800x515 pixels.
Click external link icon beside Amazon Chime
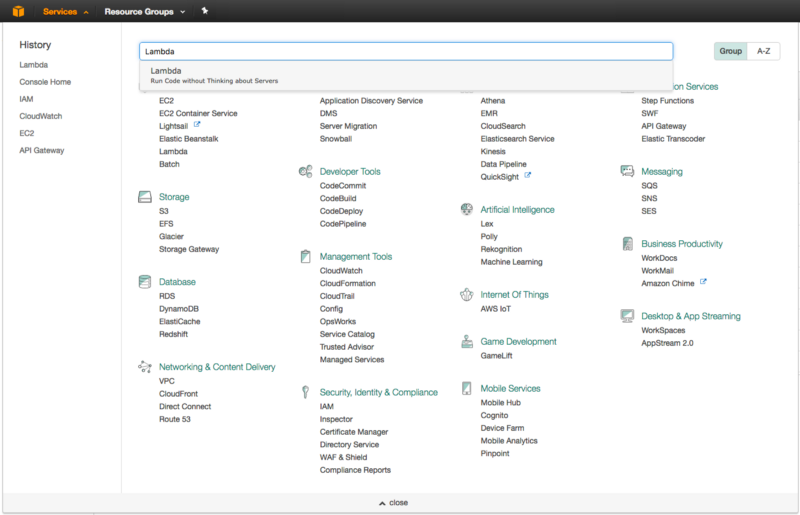[x=703, y=282]
